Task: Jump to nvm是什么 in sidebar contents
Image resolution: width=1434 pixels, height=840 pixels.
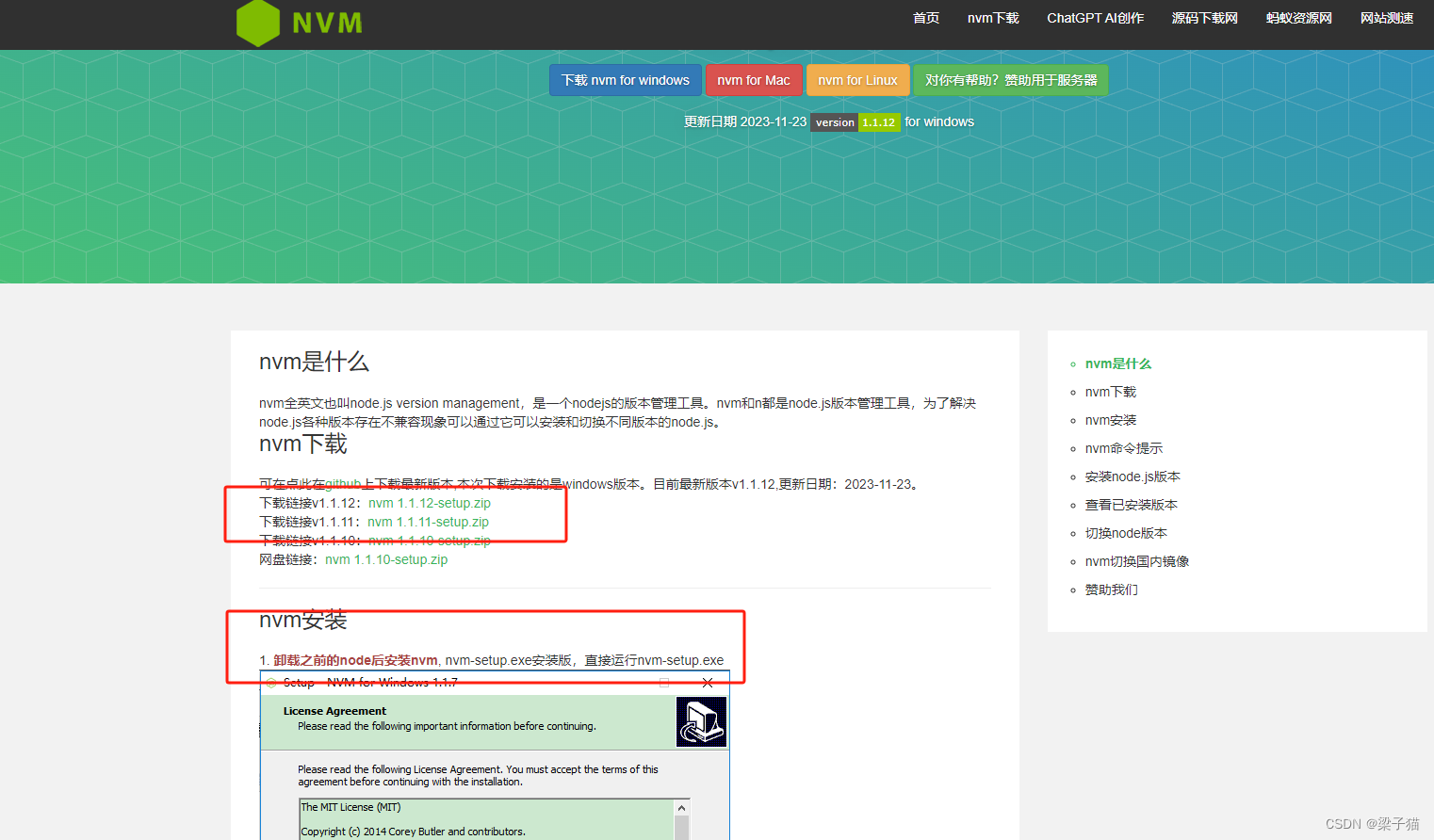Action: coord(1118,363)
